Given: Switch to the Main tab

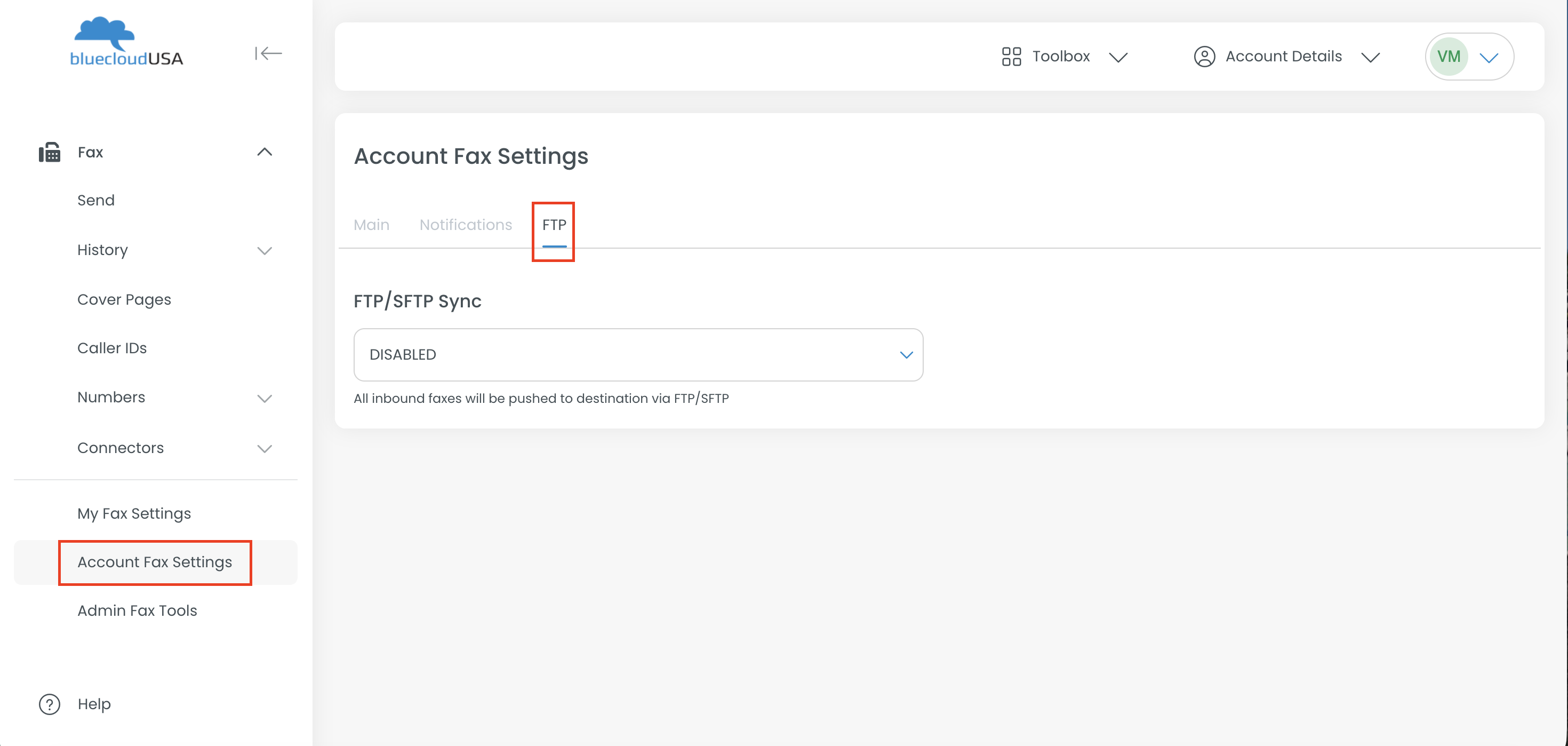Looking at the screenshot, I should tap(371, 225).
